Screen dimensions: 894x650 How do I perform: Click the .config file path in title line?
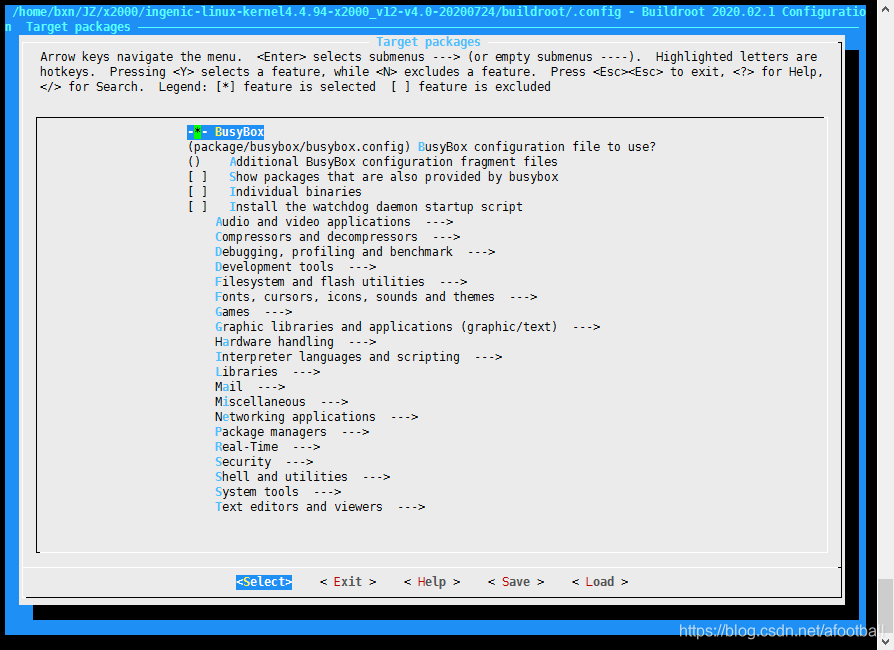coord(316,11)
